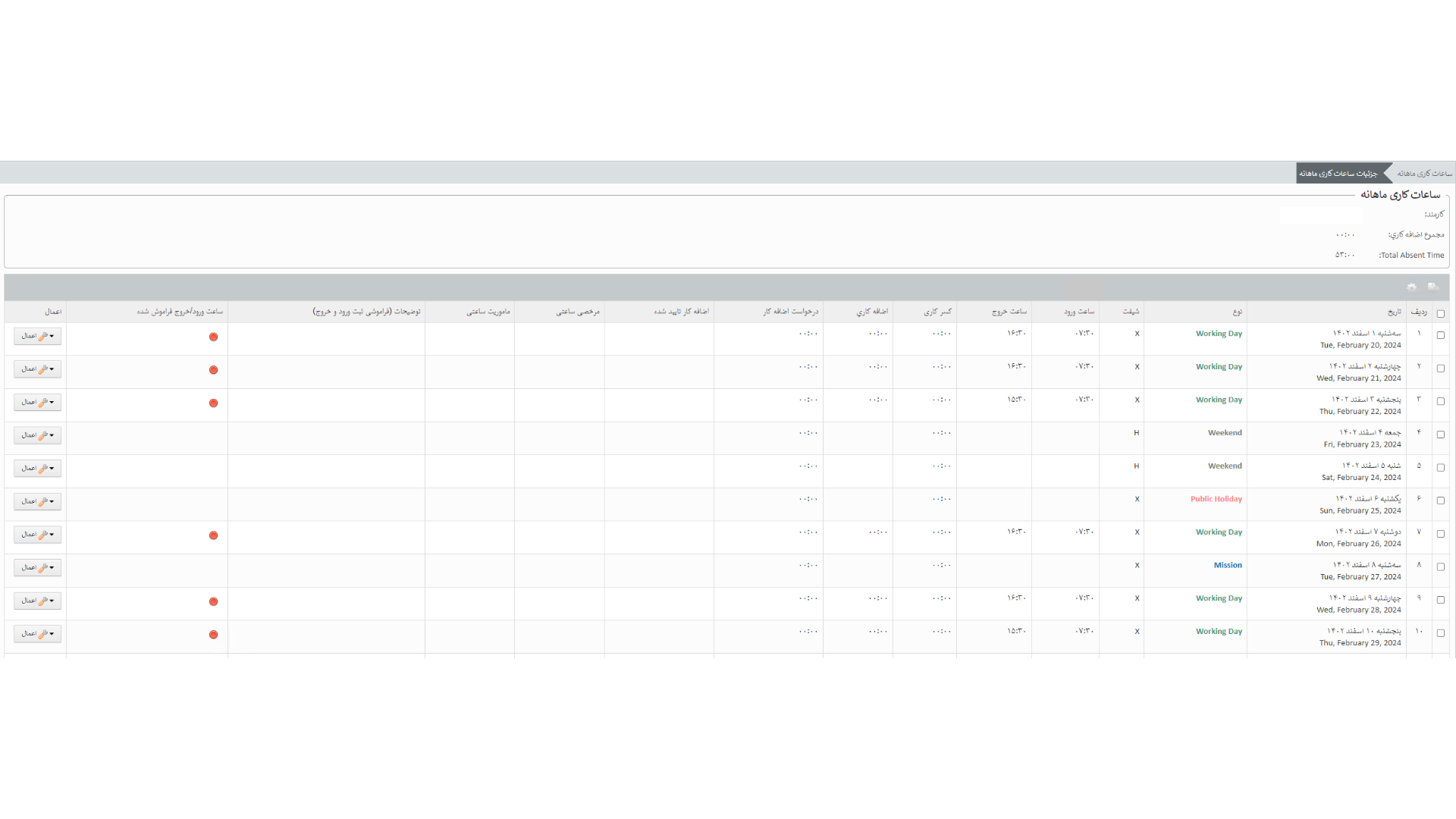Select the checkbox for row Thu, February 29, 2024
1456x819 pixels.
pos(1441,633)
